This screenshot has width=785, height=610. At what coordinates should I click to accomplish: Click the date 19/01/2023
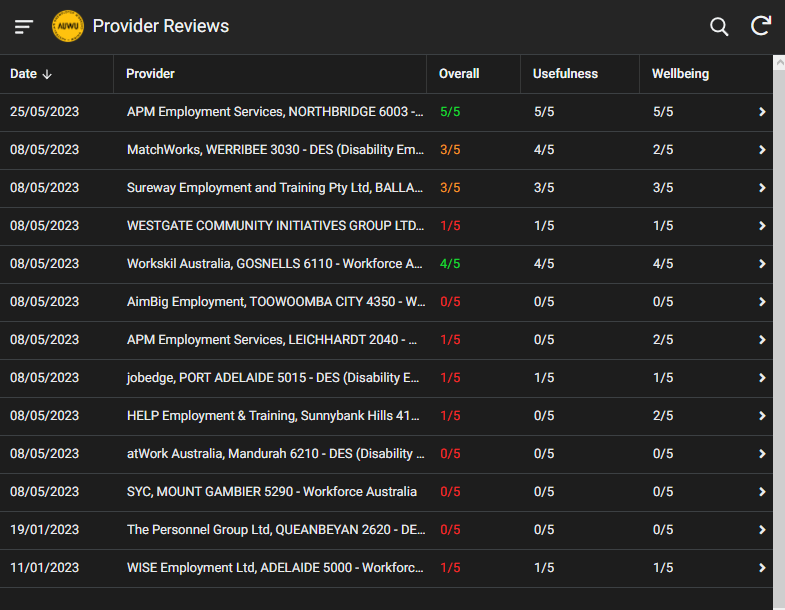(x=45, y=530)
